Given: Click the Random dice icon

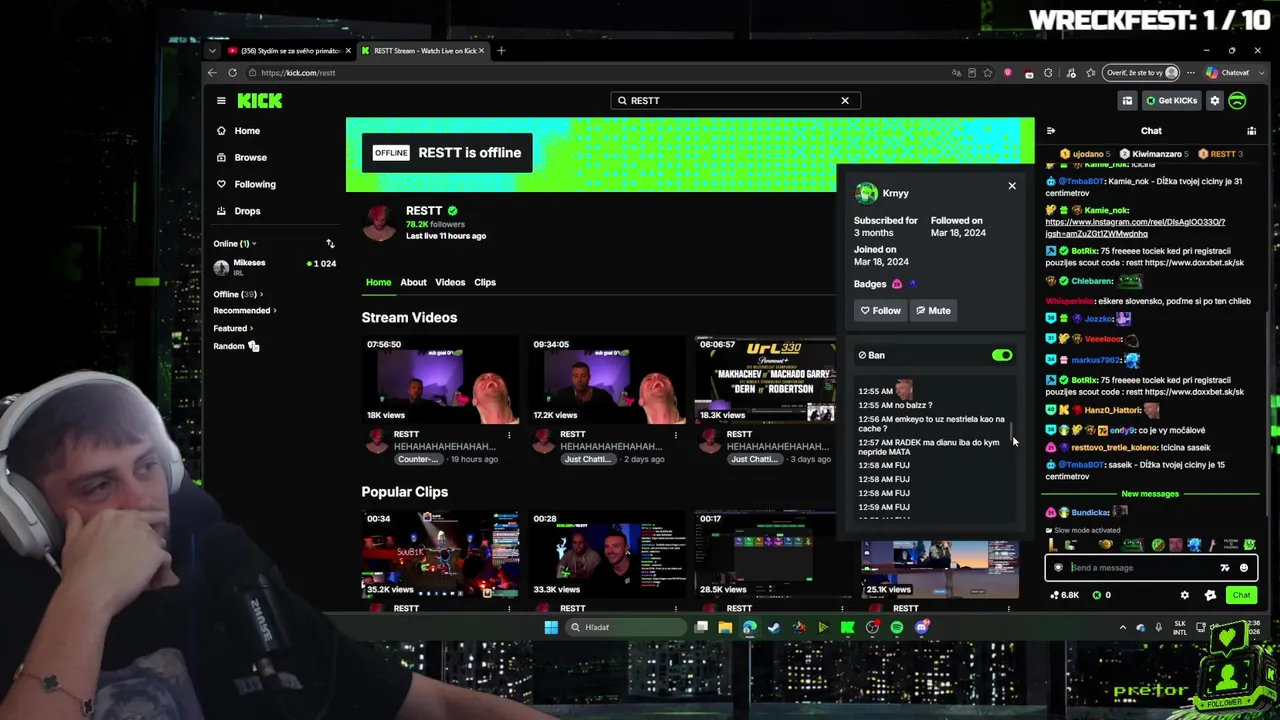Looking at the screenshot, I should coord(254,346).
